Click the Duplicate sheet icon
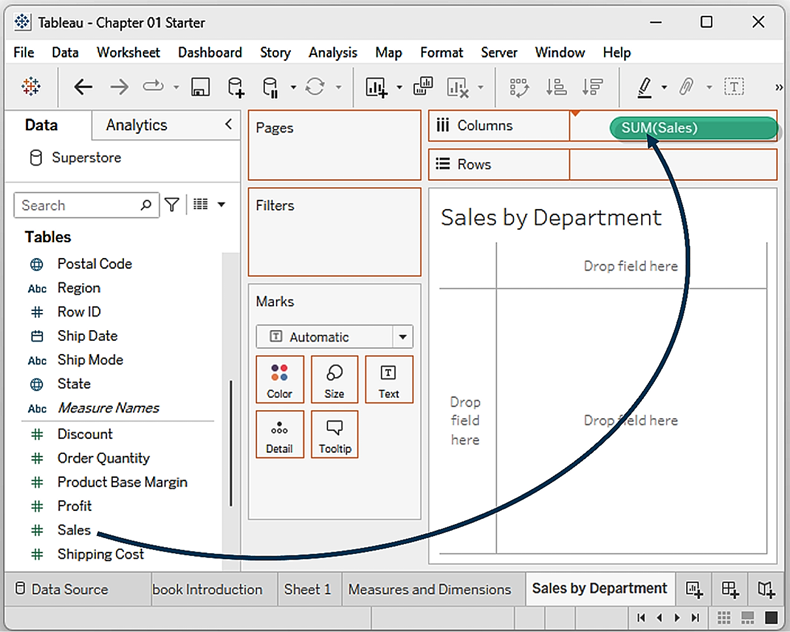The width and height of the screenshot is (790, 632). [423, 86]
